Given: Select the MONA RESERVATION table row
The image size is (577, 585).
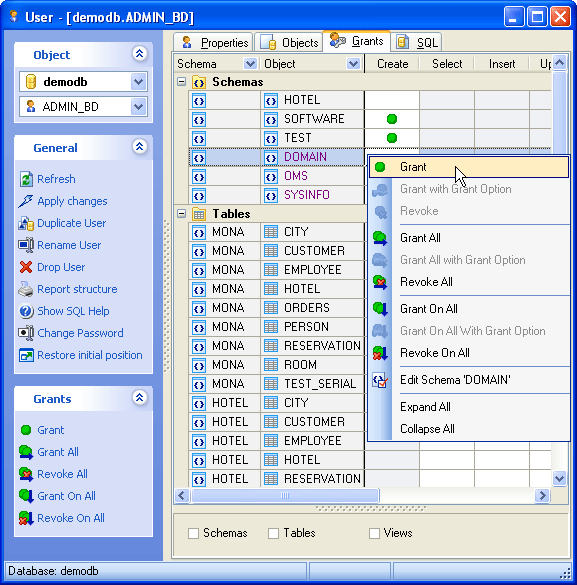Looking at the screenshot, I should [276, 346].
